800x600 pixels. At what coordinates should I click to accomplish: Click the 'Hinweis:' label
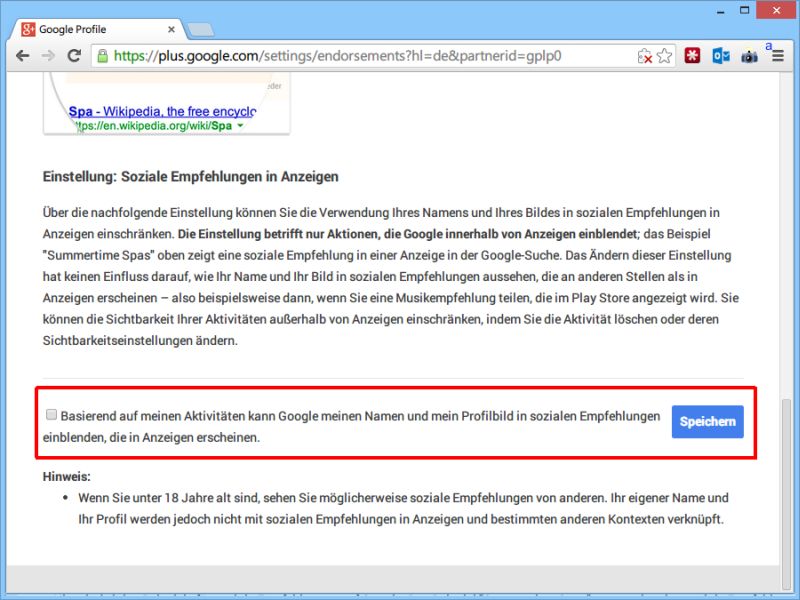pyautogui.click(x=66, y=477)
